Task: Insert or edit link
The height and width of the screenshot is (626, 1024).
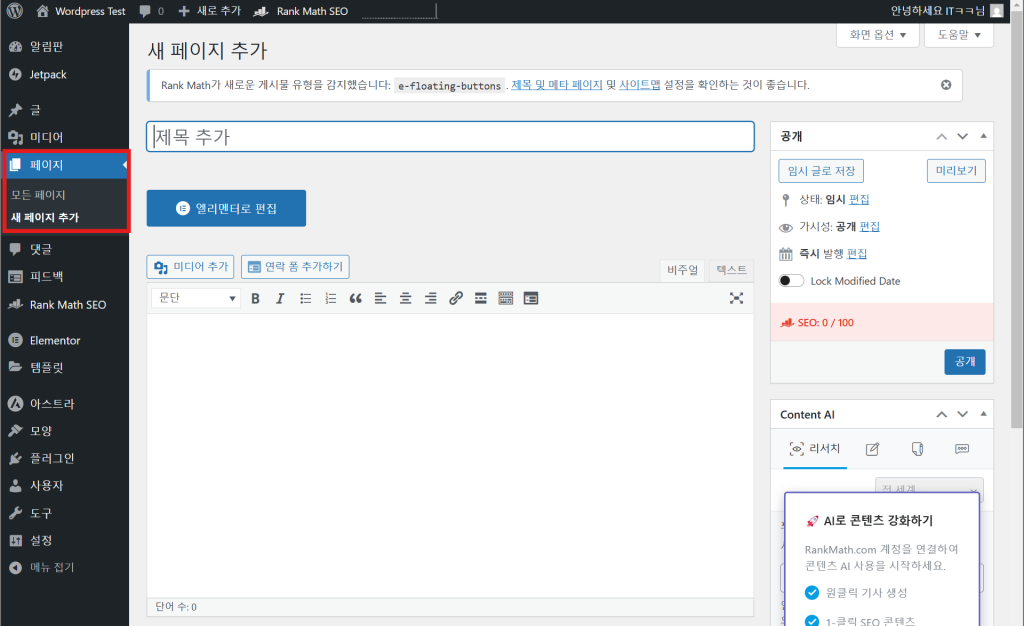Action: (x=456, y=298)
